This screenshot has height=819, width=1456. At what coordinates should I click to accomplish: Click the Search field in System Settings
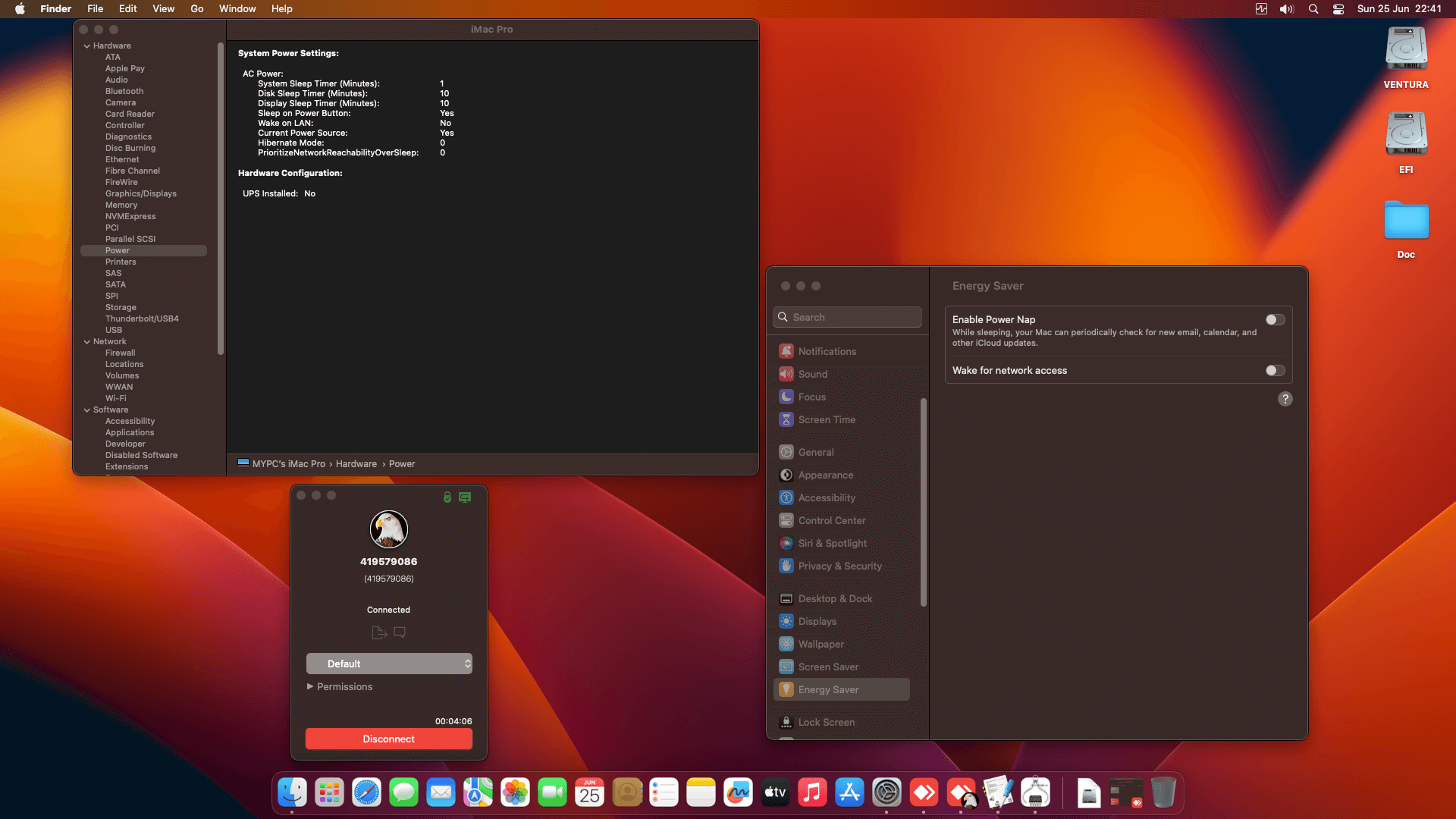point(847,317)
